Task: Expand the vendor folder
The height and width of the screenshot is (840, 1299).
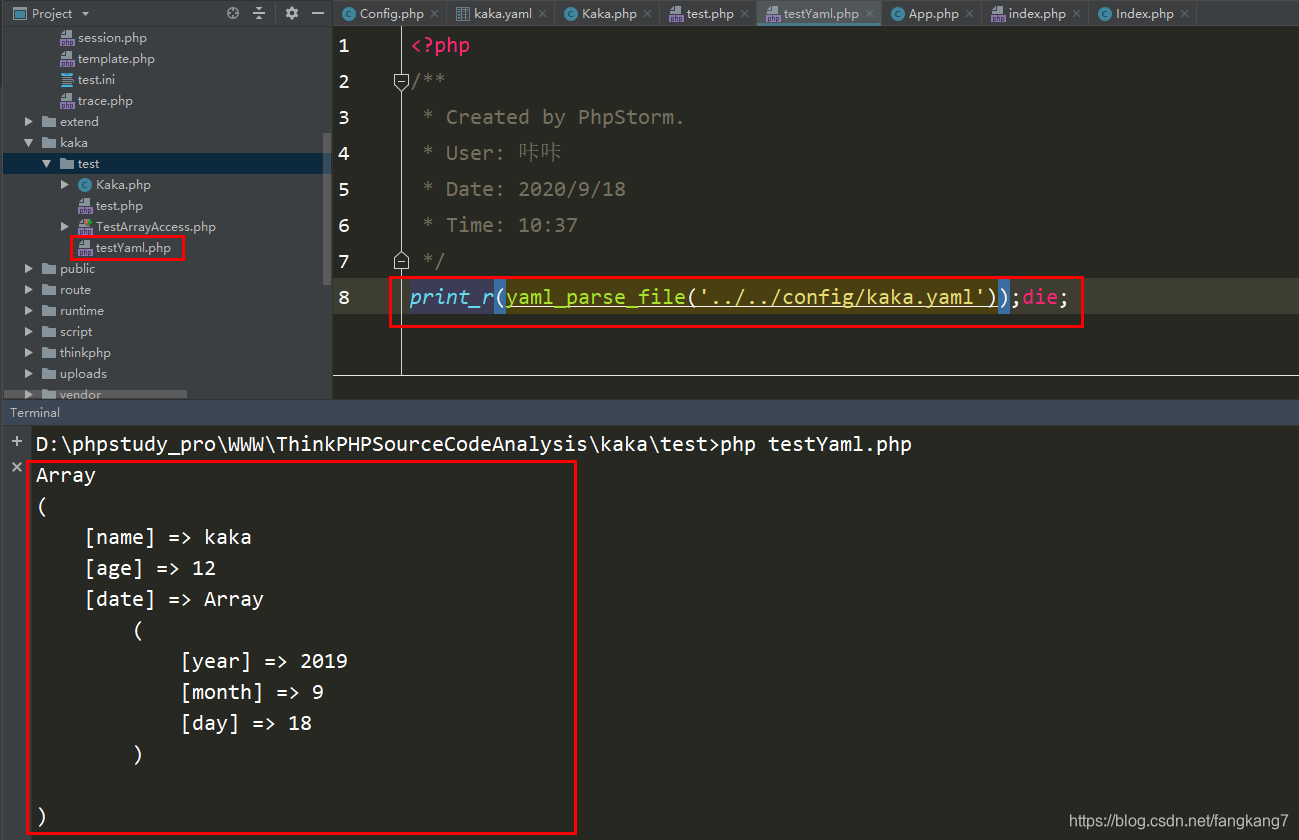Action: tap(29, 395)
